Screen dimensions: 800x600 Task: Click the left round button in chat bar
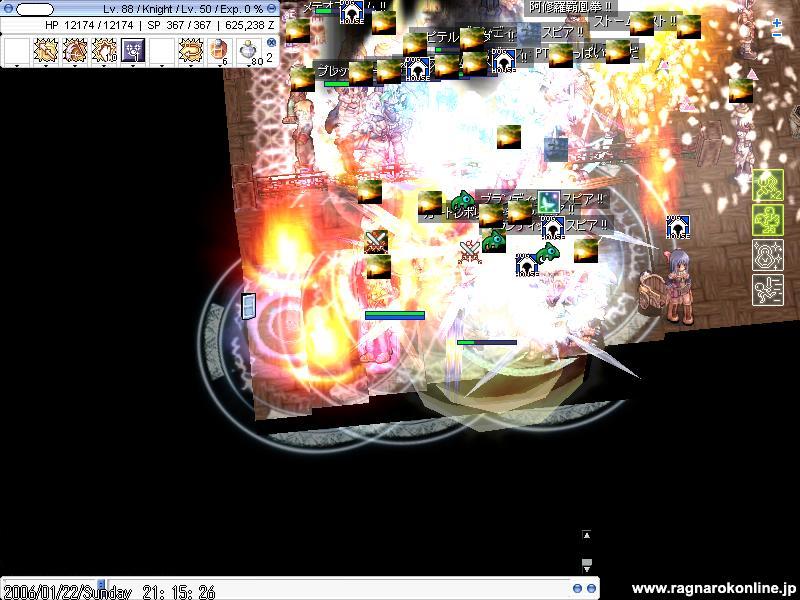coord(578,588)
